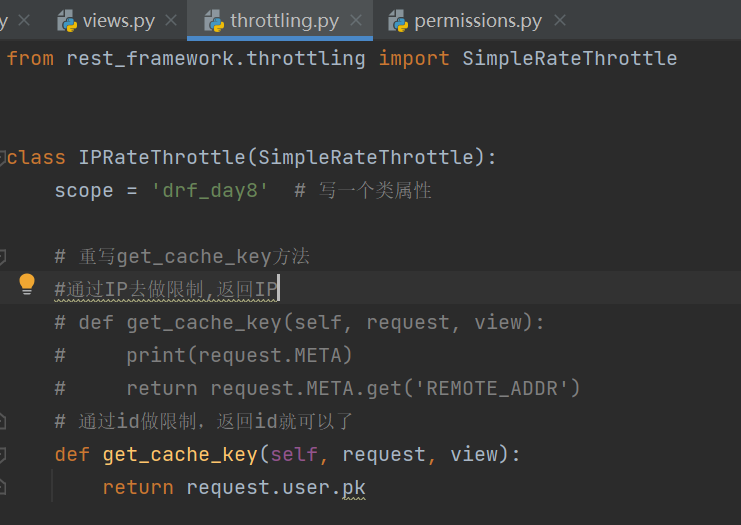Screen dimensions: 741x525
Task: Click the Python icon on throttling.py tab
Action: 214,20
